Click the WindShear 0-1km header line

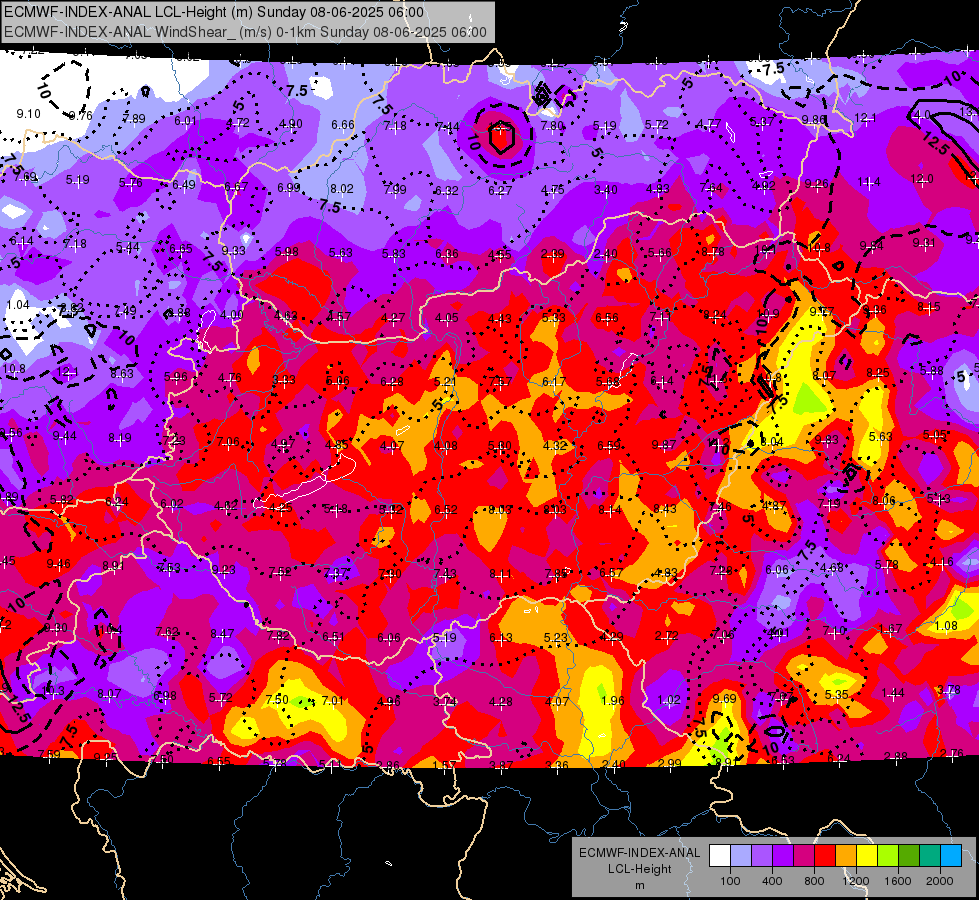[245, 32]
